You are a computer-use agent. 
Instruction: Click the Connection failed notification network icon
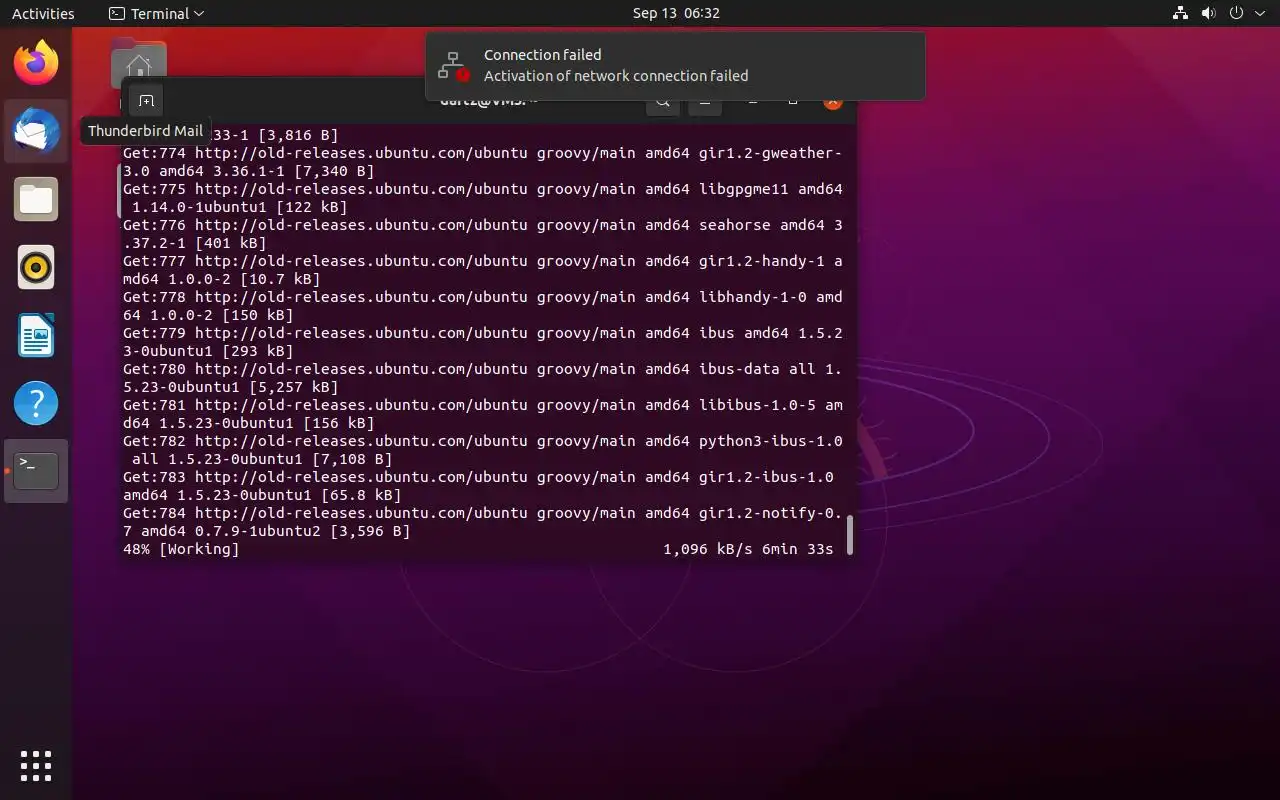(x=455, y=66)
